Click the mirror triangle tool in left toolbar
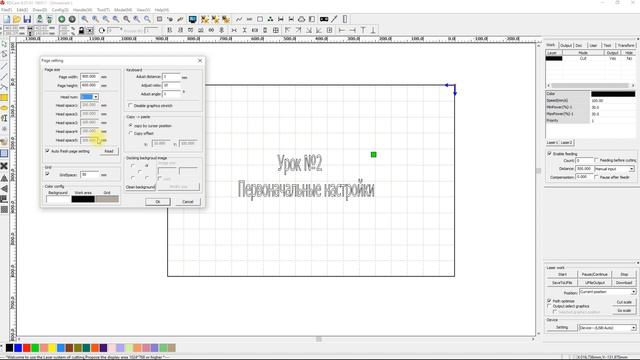640x360 pixels. pyautogui.click(x=4, y=178)
